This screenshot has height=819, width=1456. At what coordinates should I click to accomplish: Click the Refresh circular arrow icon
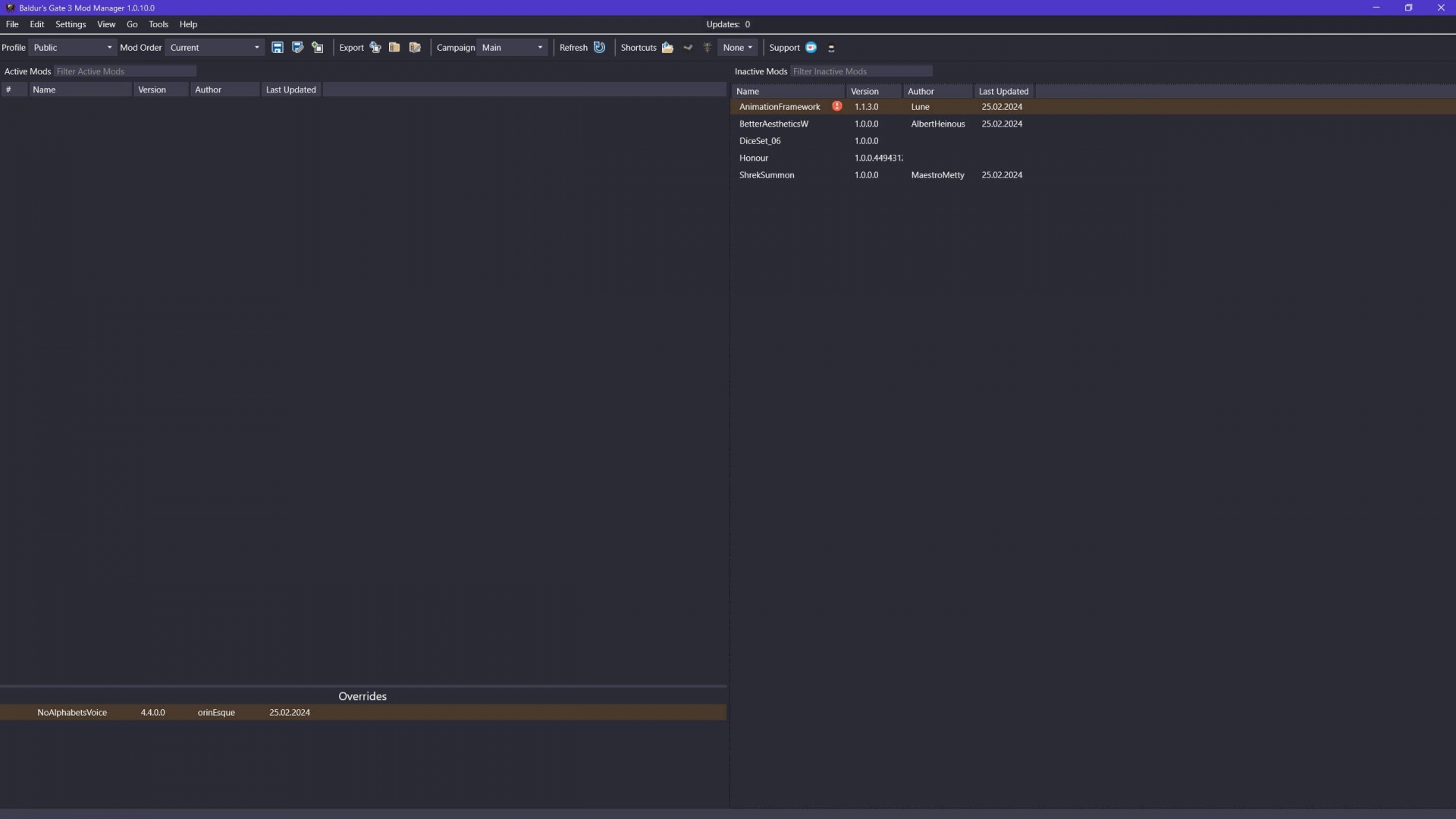(x=599, y=48)
